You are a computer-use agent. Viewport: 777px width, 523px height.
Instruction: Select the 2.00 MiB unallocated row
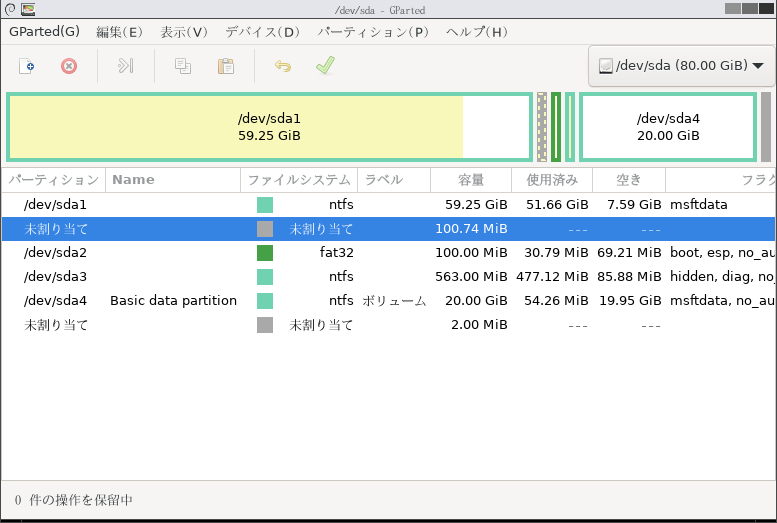pyautogui.click(x=388, y=325)
